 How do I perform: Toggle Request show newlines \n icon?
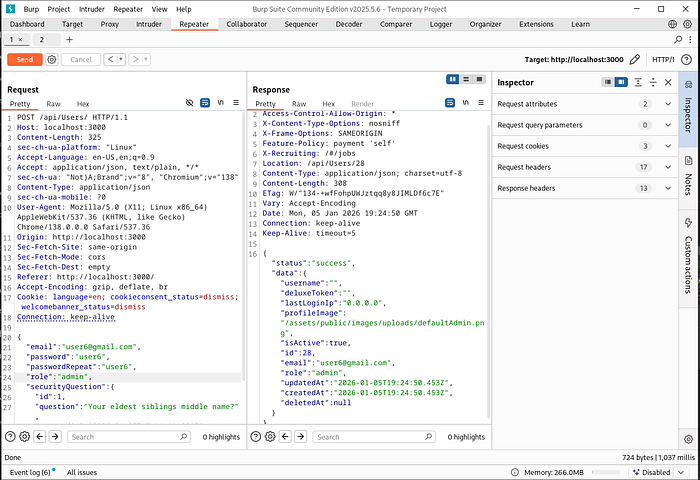point(221,103)
